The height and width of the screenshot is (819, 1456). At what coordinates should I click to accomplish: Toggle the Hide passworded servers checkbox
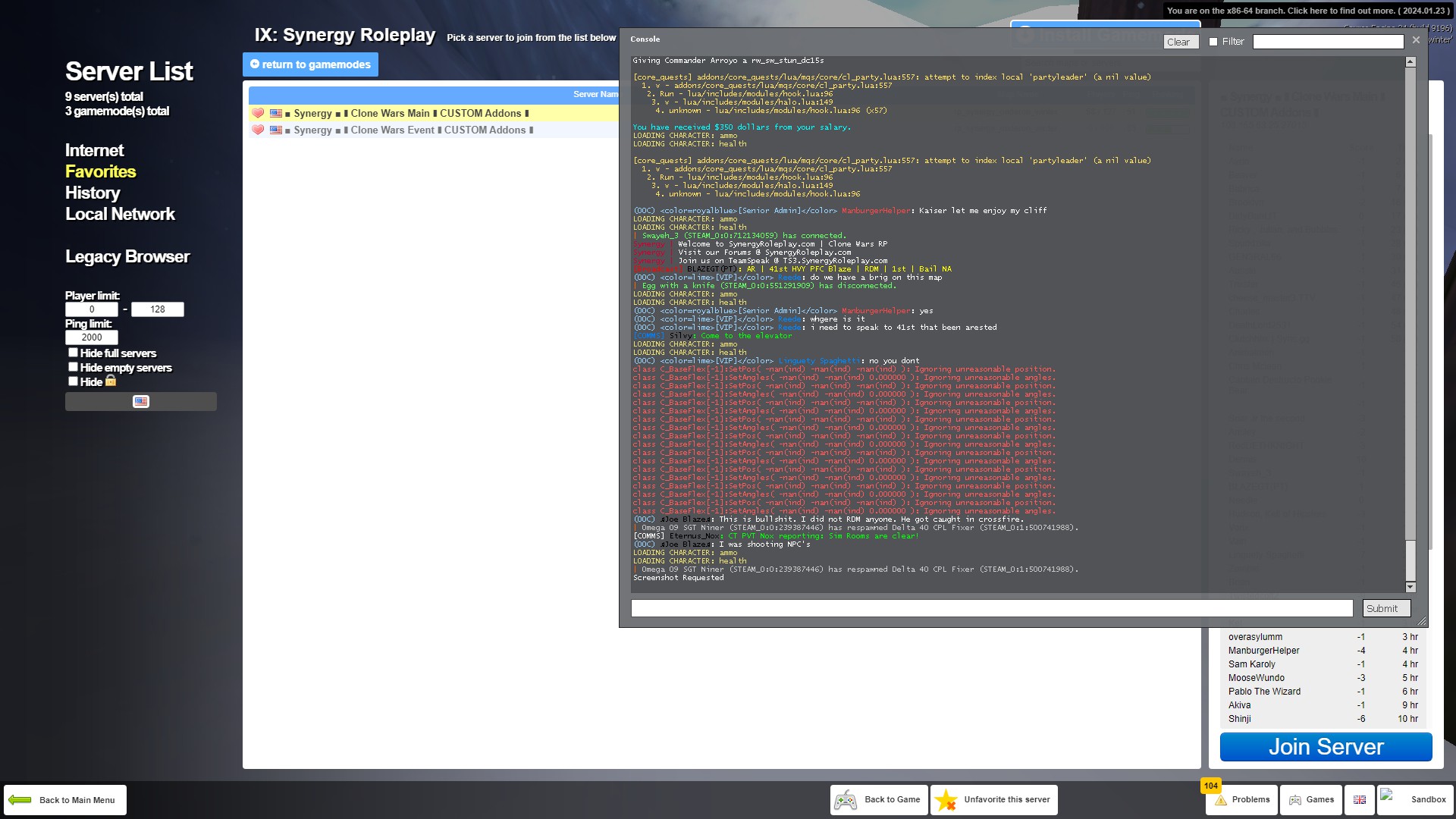[x=73, y=381]
